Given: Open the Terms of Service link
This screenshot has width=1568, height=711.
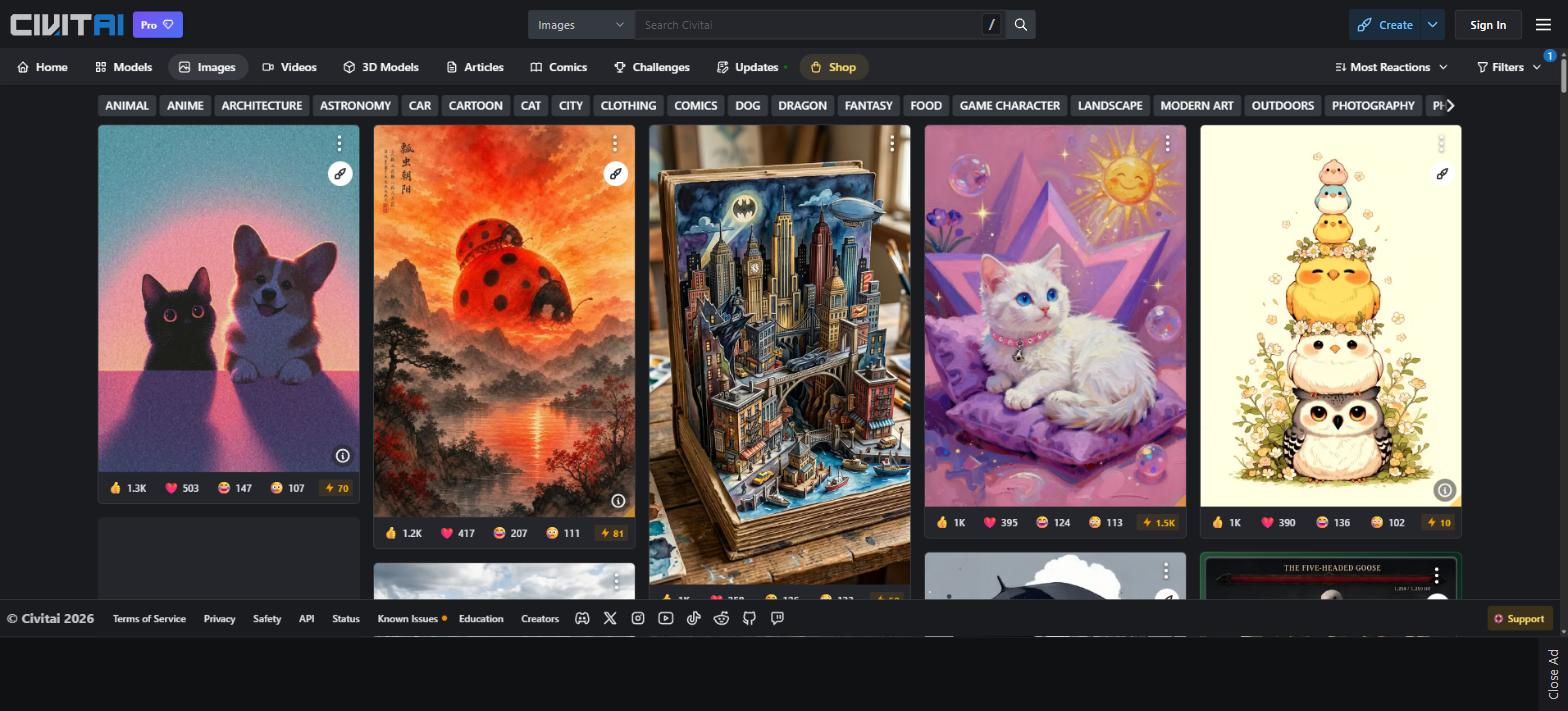Looking at the screenshot, I should tap(149, 618).
